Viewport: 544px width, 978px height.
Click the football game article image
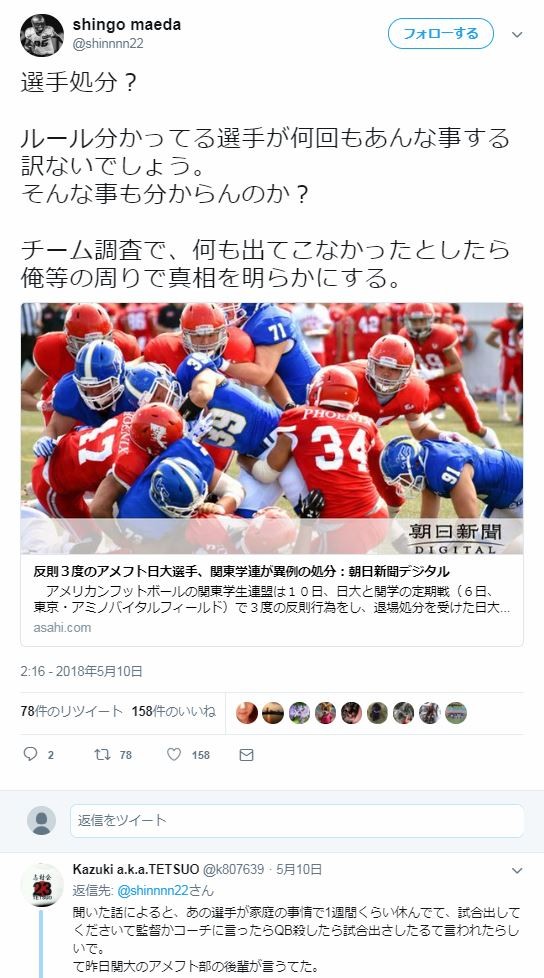272,428
